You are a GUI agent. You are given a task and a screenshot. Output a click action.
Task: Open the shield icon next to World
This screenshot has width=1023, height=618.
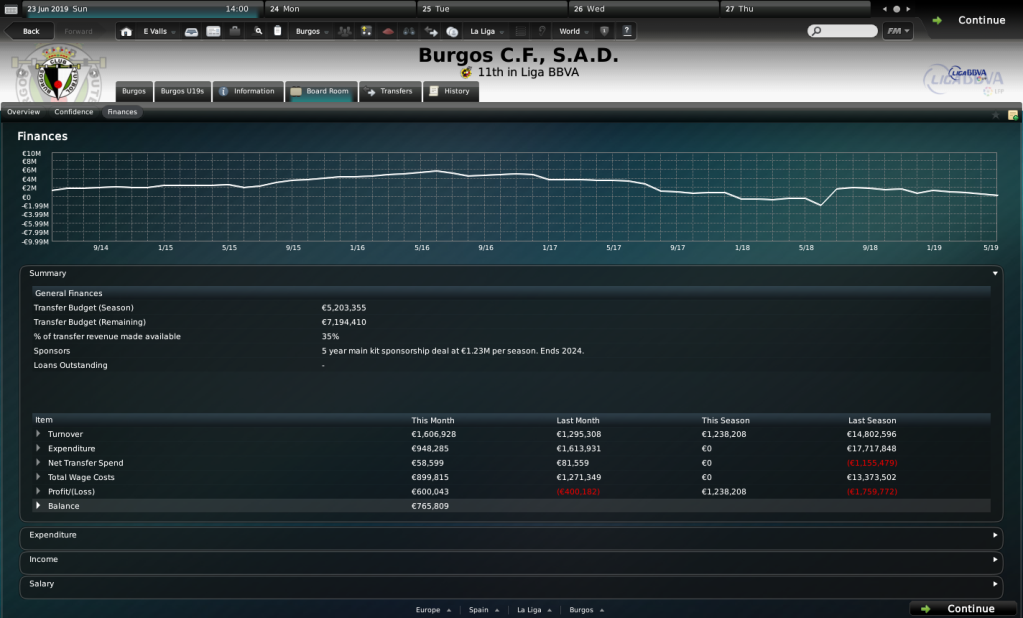coord(605,31)
